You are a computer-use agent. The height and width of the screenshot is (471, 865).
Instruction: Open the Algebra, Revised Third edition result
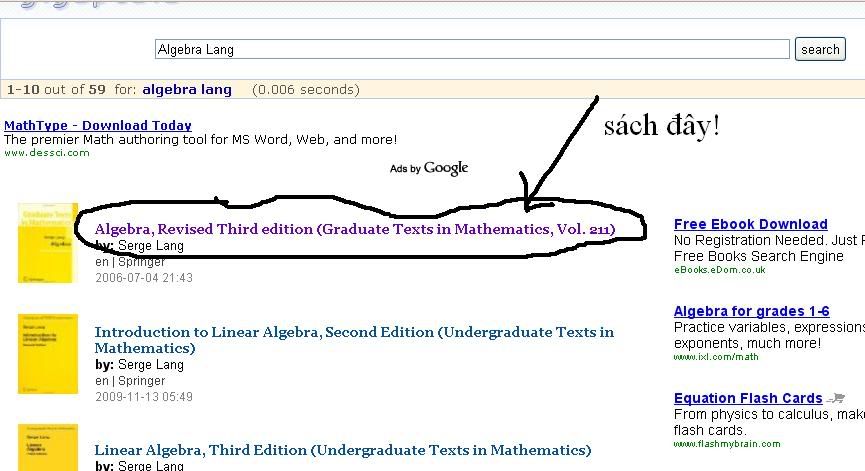[x=355, y=229]
